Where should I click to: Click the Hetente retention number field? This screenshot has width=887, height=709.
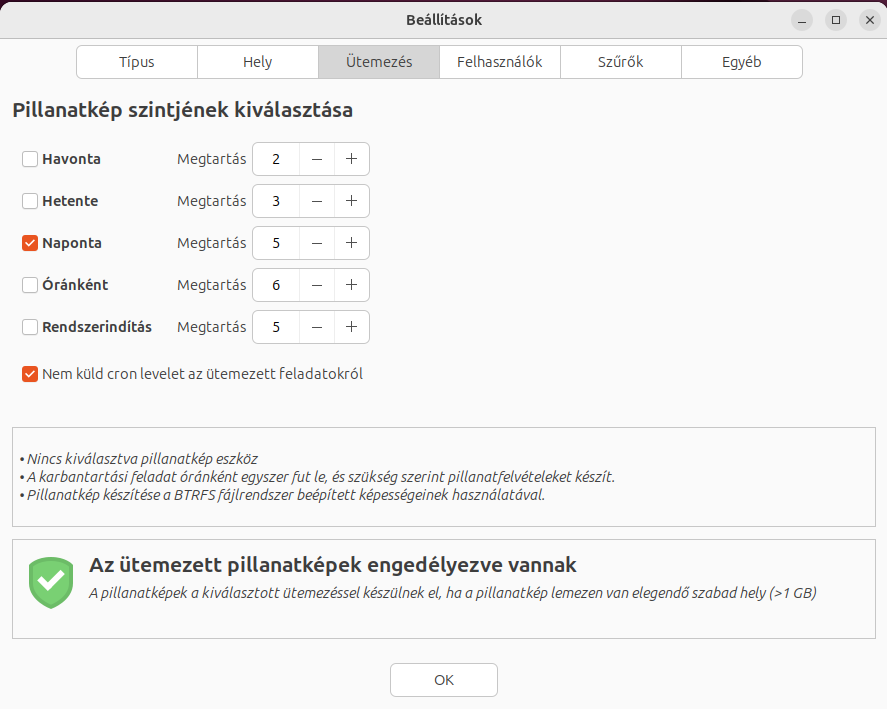[x=276, y=201]
